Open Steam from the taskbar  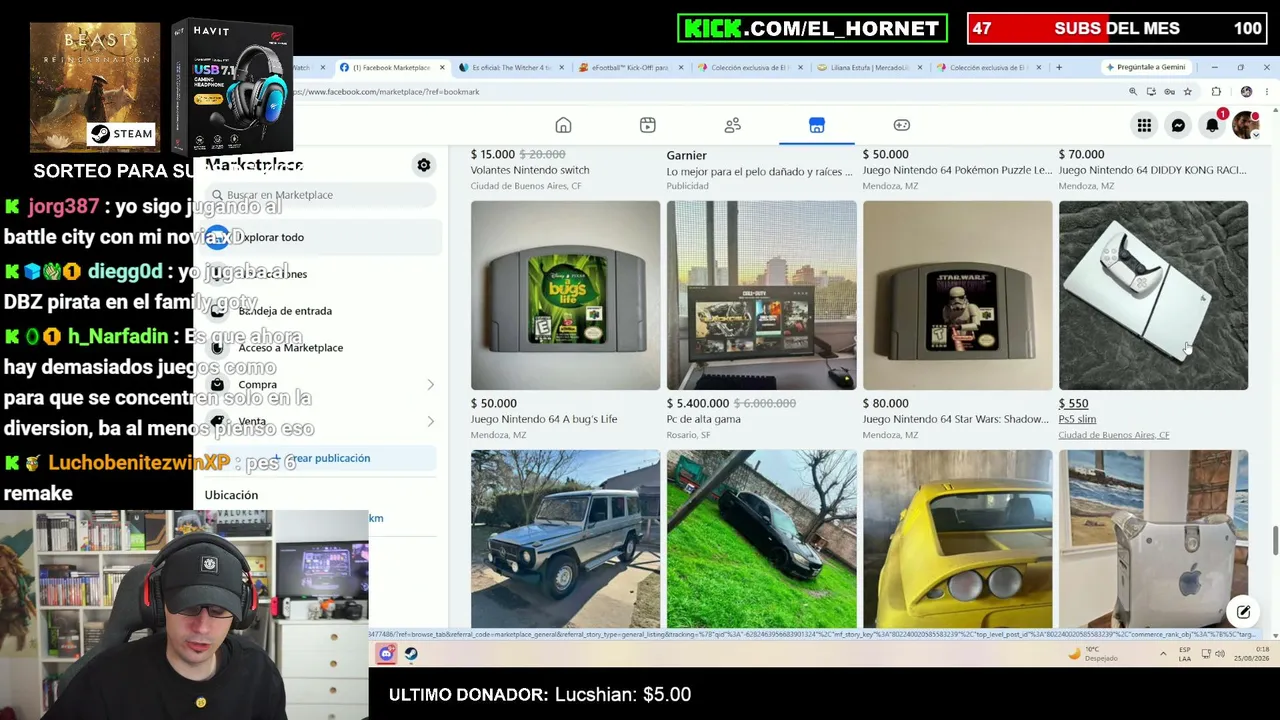pyautogui.click(x=411, y=654)
